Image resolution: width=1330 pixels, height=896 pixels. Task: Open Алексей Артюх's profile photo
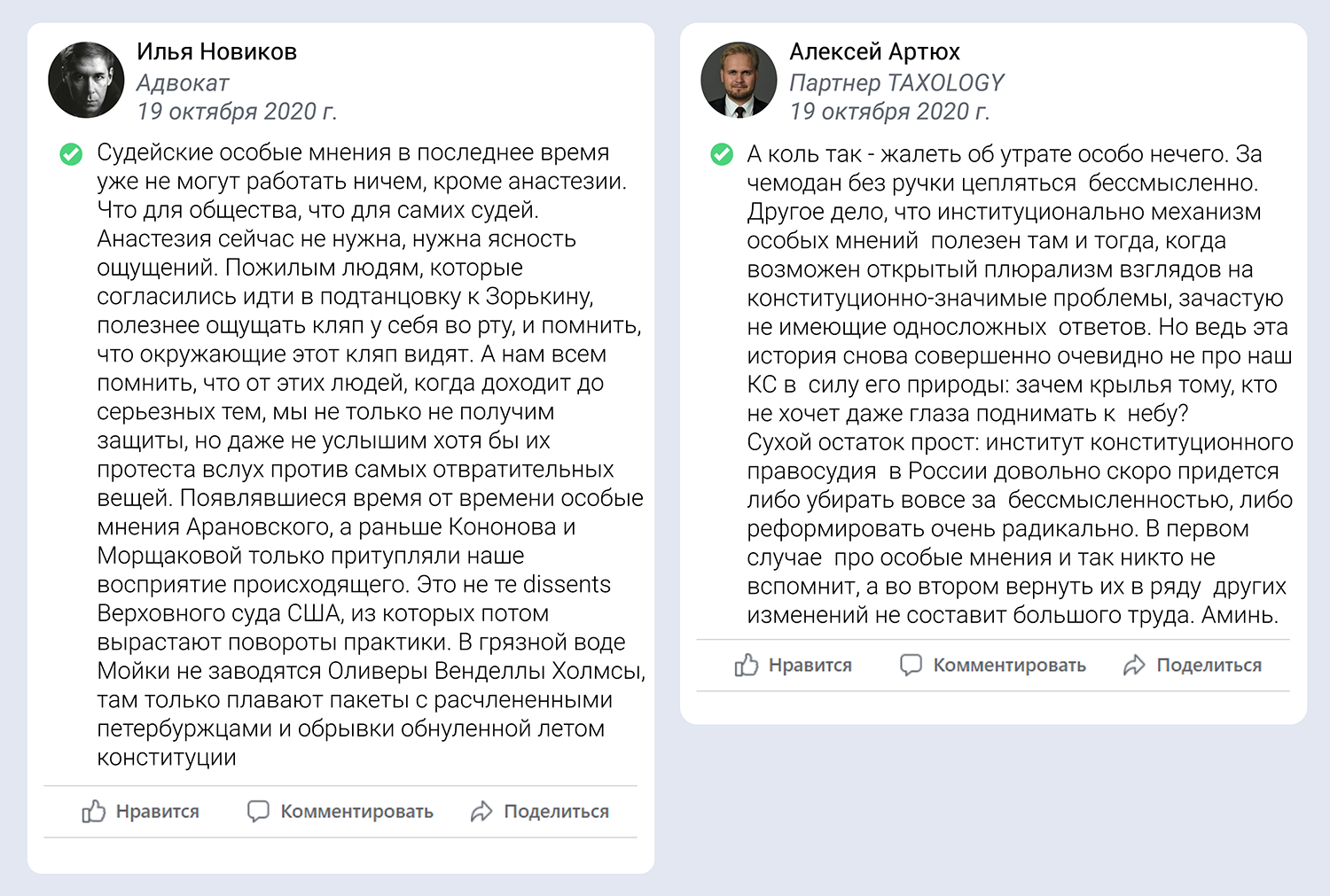739,80
